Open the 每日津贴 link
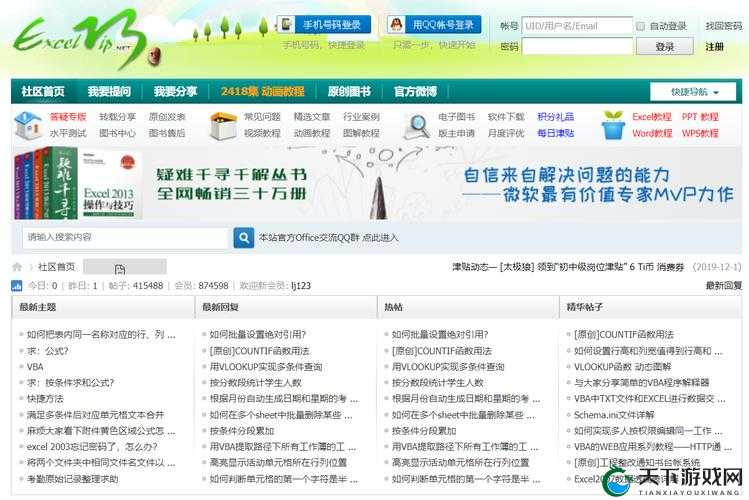The width and height of the screenshot is (749, 500). point(556,133)
